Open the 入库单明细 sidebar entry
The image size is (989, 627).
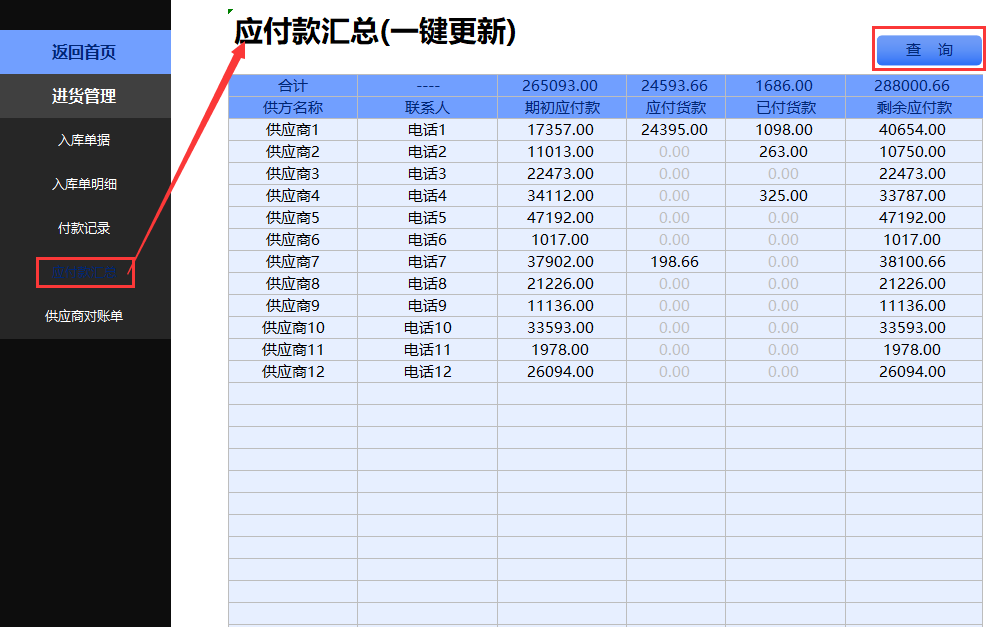pos(85,185)
